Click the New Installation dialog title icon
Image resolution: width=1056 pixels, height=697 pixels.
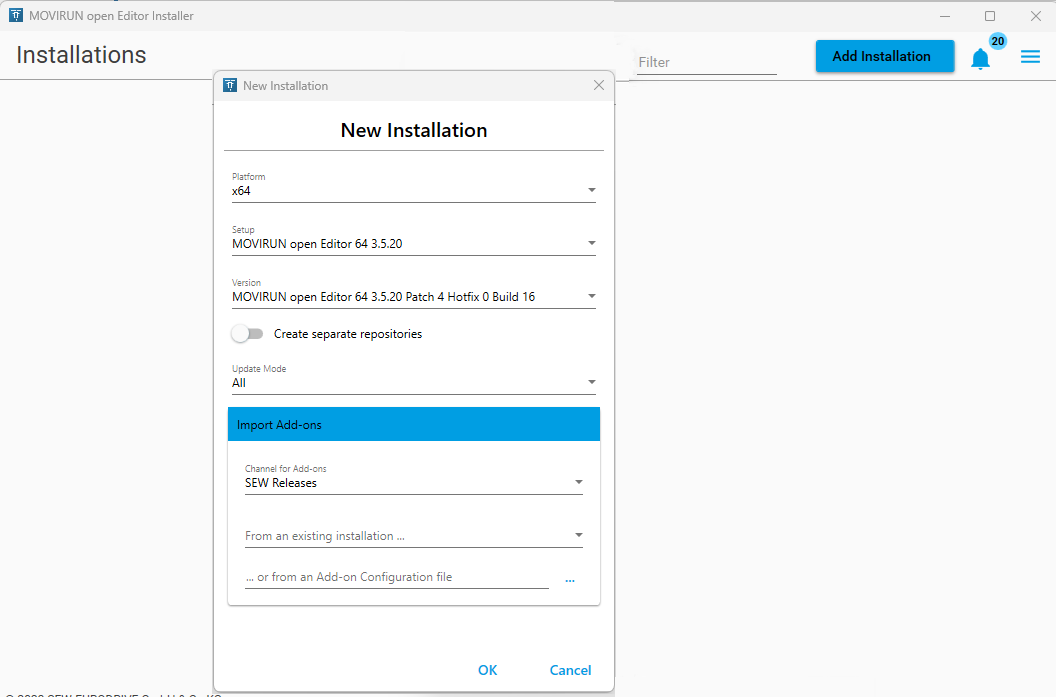point(230,86)
